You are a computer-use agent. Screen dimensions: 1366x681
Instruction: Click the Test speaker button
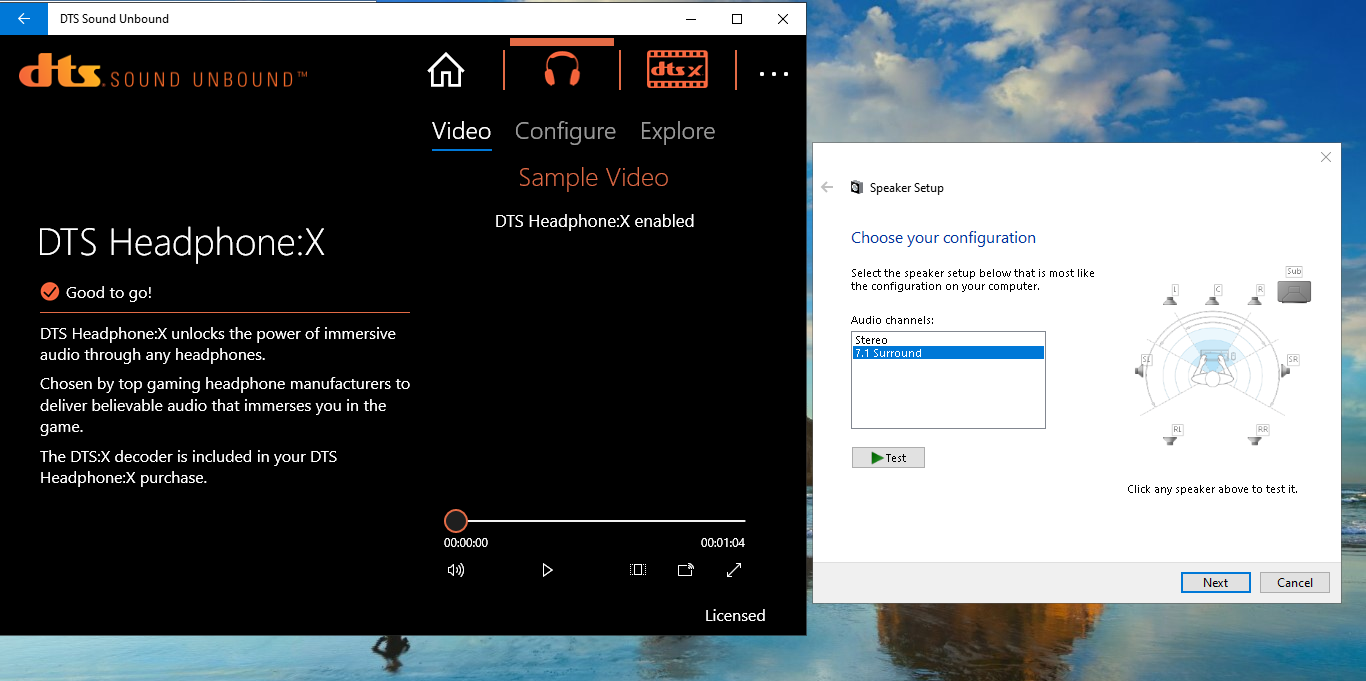point(888,457)
